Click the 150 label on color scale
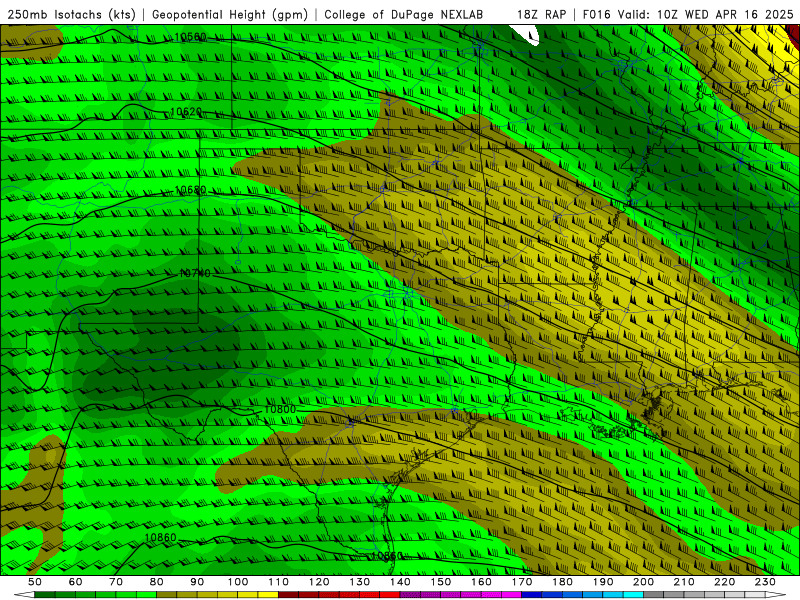The width and height of the screenshot is (800, 600). coord(441,582)
